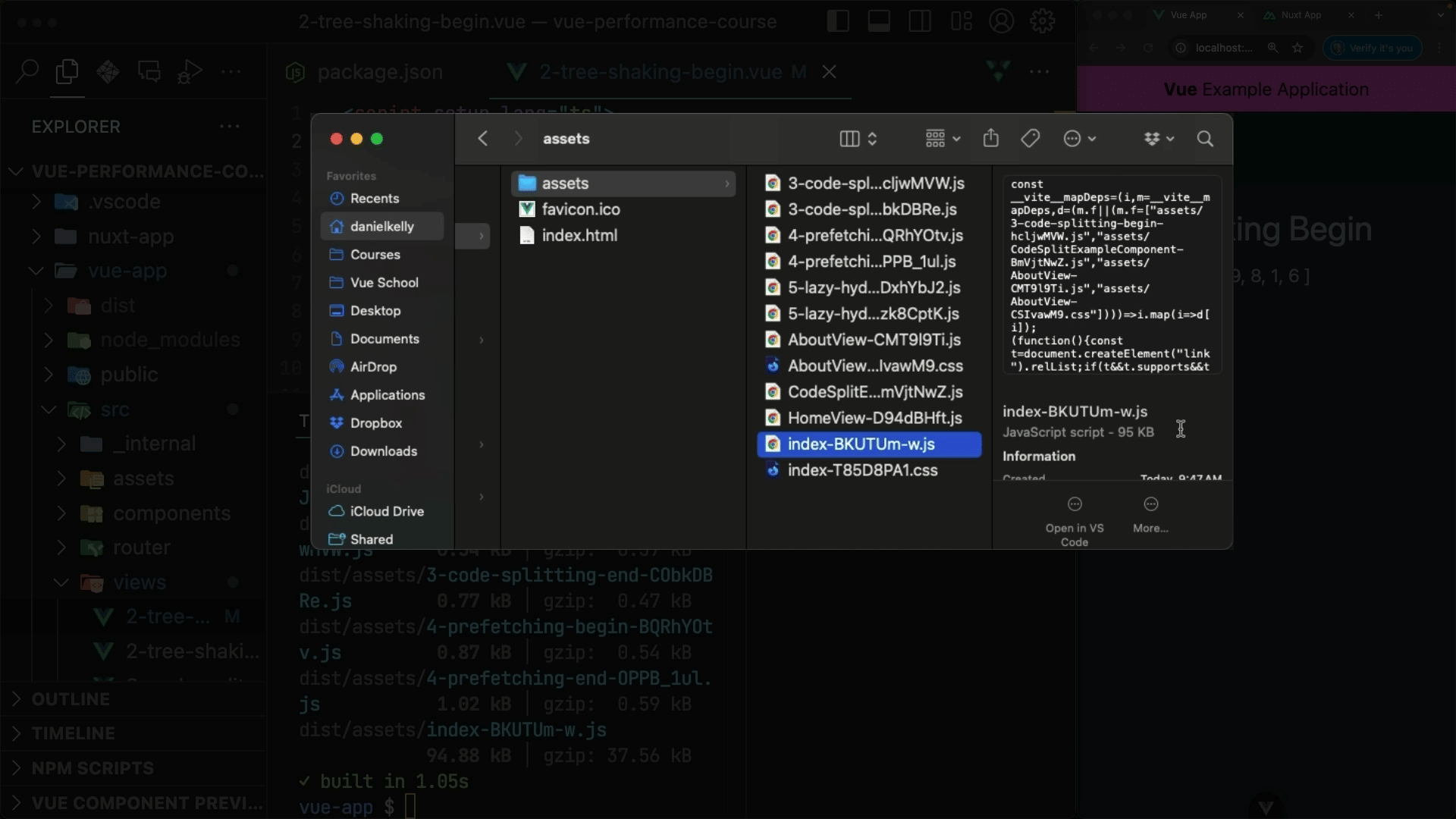The width and height of the screenshot is (1456, 819).
Task: Go back in Finder navigation
Action: coord(482,139)
